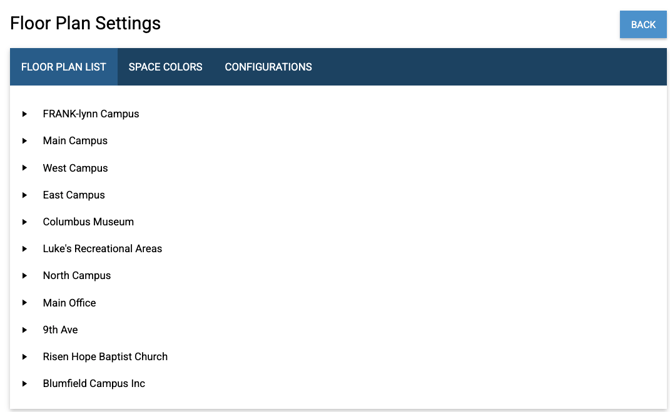The image size is (670, 412).
Task: Expand Luke's Recreational Areas arrow
Action: (25, 249)
